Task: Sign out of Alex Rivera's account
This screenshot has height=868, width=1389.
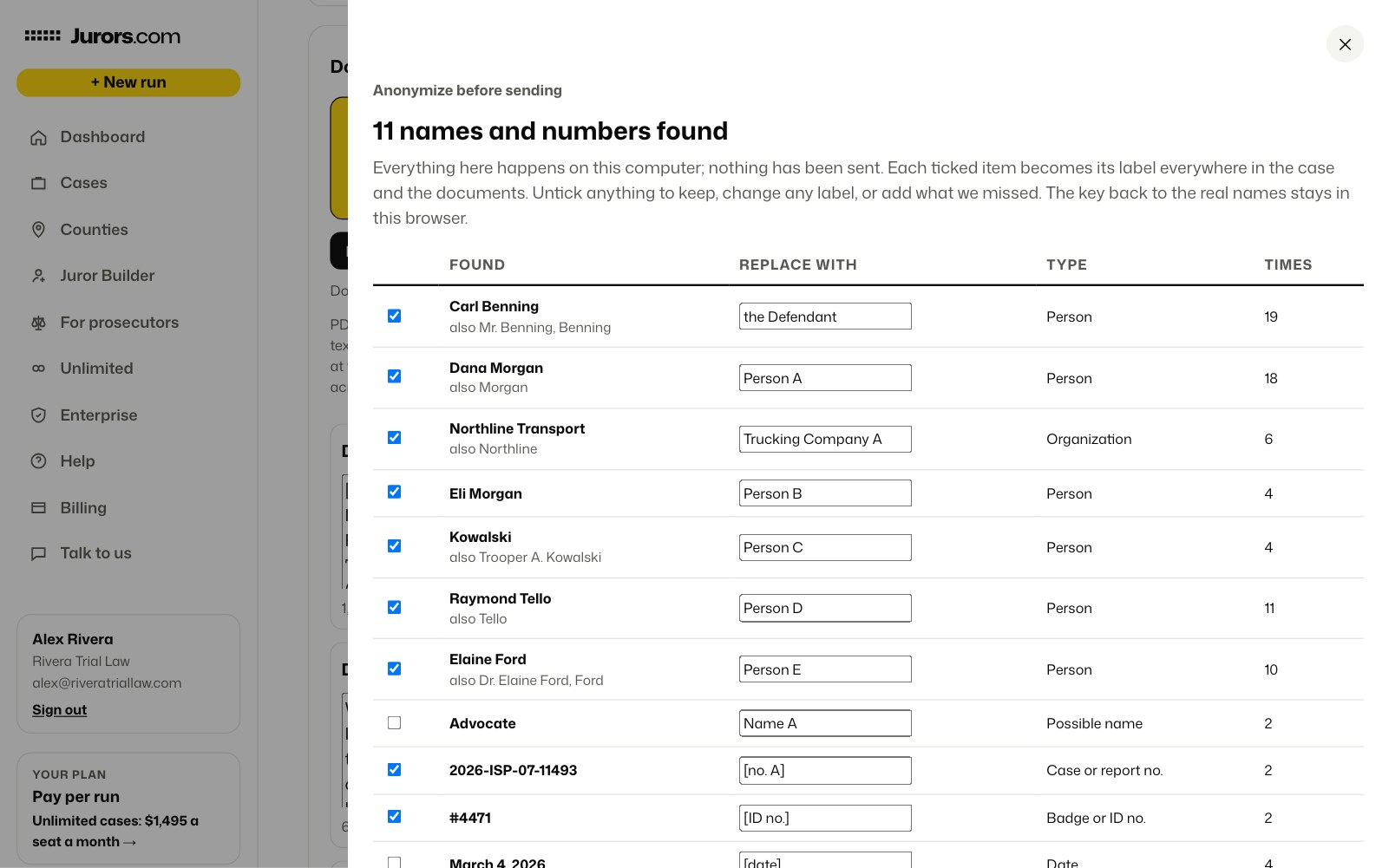Action: coord(60,710)
